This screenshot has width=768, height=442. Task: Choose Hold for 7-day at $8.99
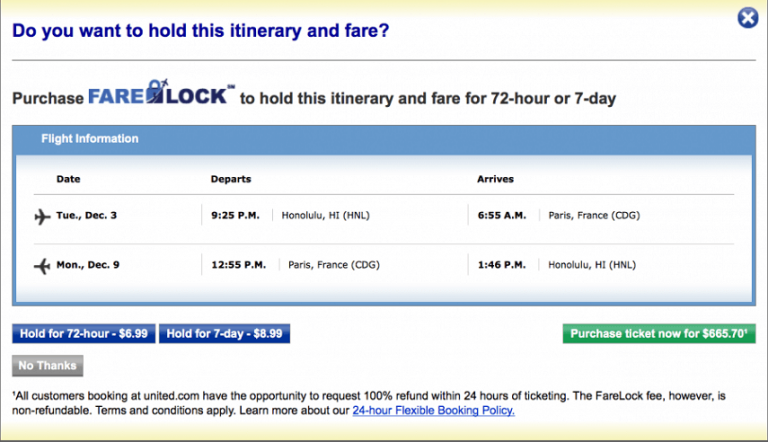[225, 334]
